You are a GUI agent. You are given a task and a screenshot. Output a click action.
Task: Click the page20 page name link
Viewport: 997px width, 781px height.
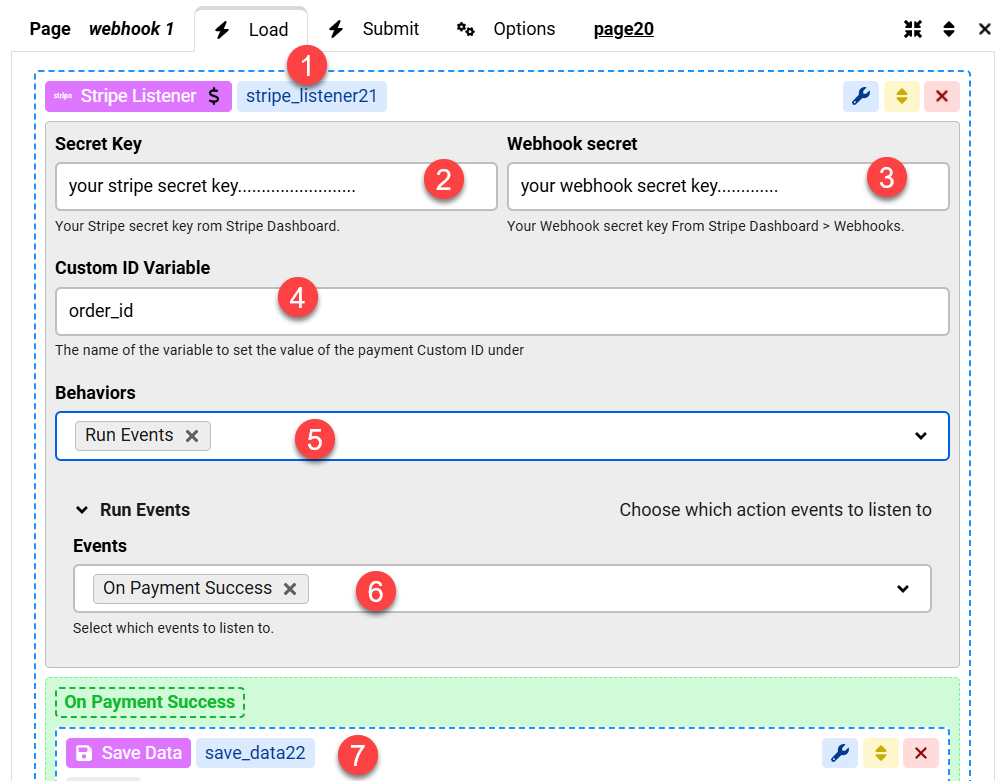coord(623,29)
